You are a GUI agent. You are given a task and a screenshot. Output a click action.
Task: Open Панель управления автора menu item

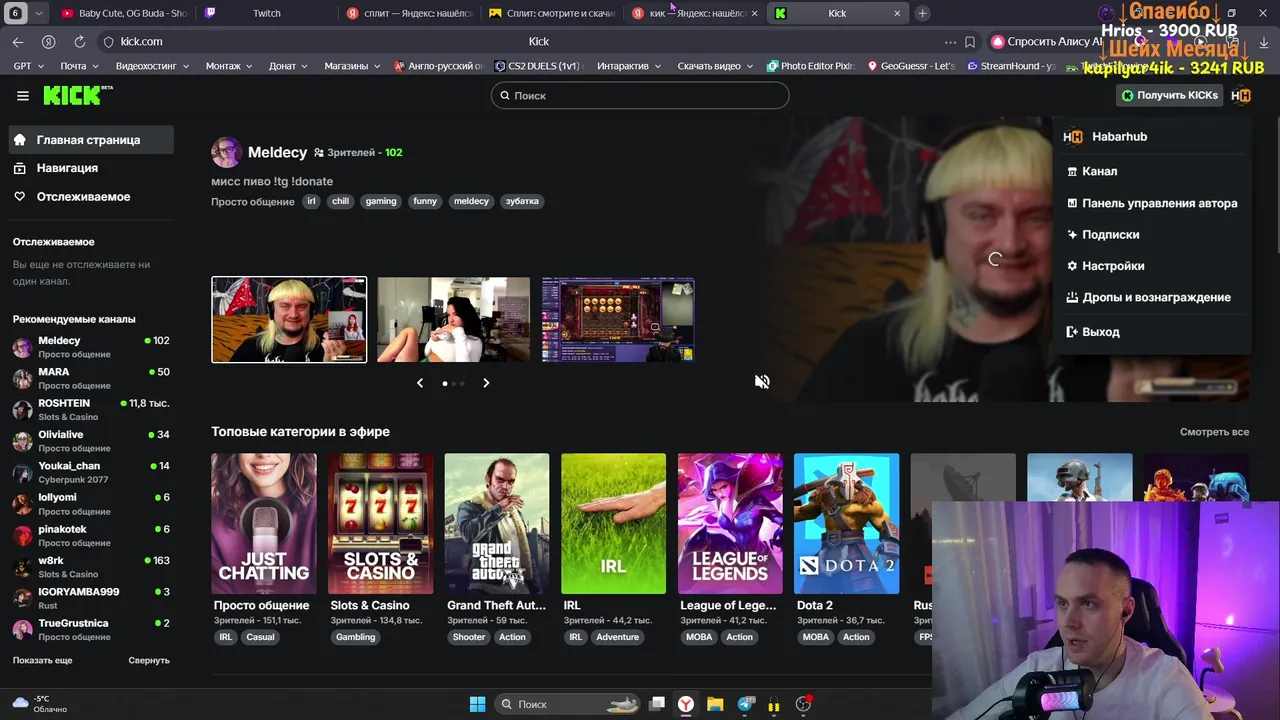tap(1152, 203)
